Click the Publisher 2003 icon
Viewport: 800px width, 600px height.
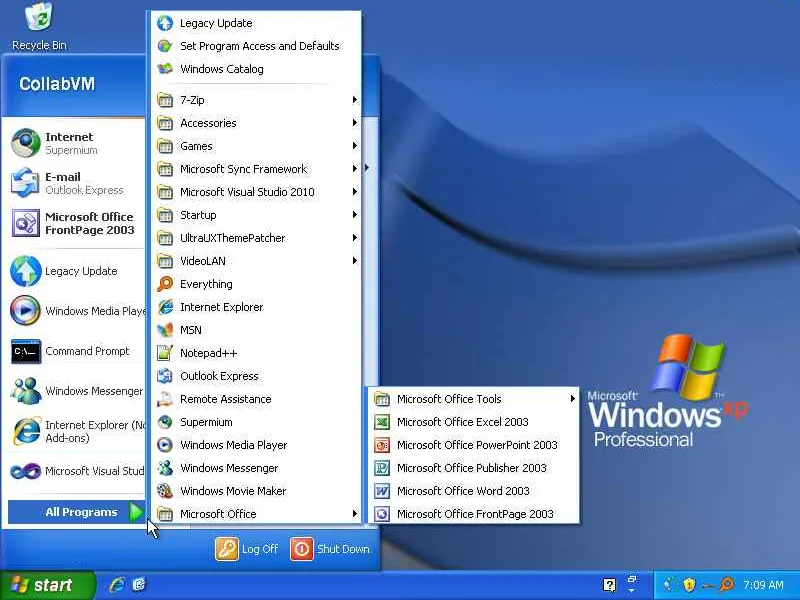click(x=382, y=468)
